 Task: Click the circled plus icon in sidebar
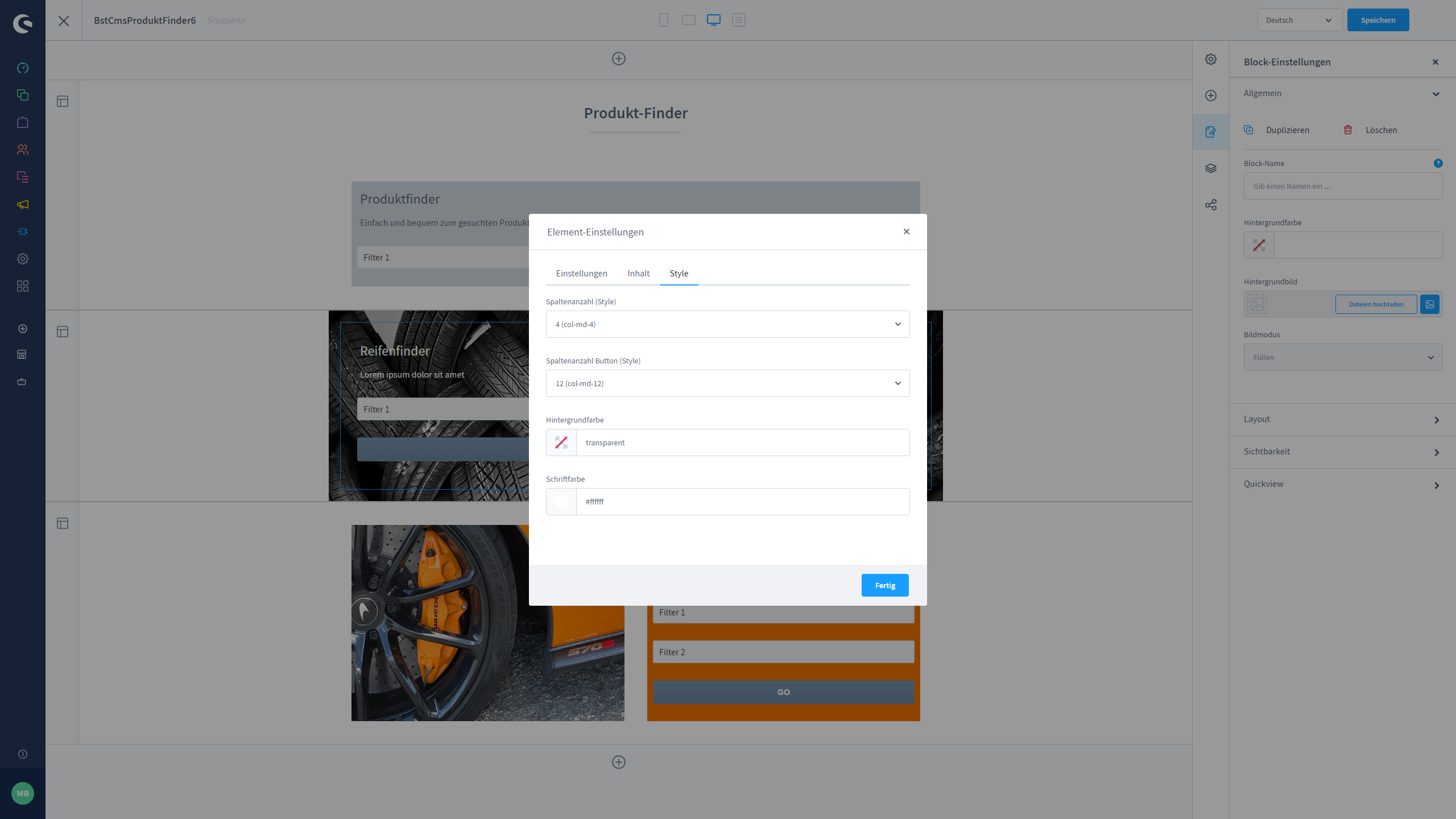(23, 329)
